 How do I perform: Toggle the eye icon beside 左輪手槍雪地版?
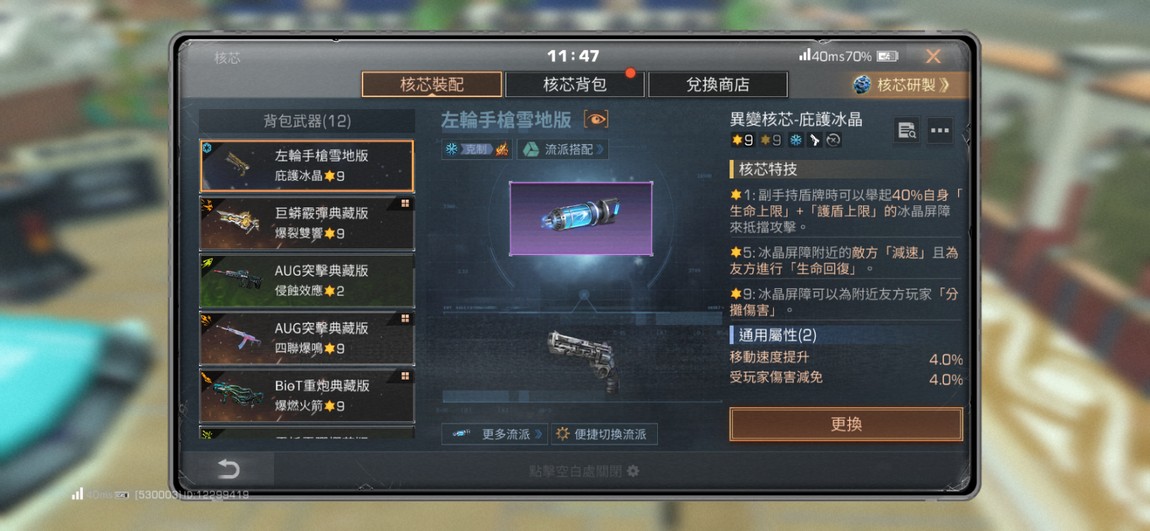tap(596, 120)
